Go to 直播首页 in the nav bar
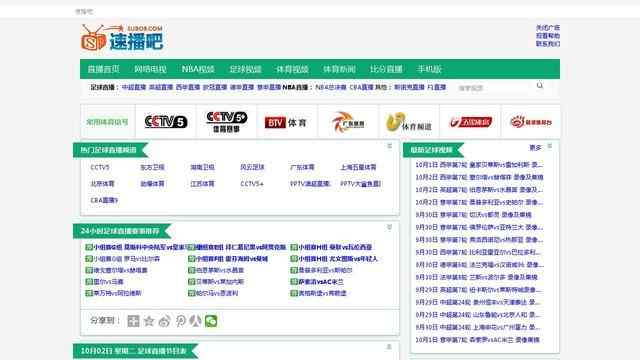Viewport: 640px width, 360px height. (104, 69)
